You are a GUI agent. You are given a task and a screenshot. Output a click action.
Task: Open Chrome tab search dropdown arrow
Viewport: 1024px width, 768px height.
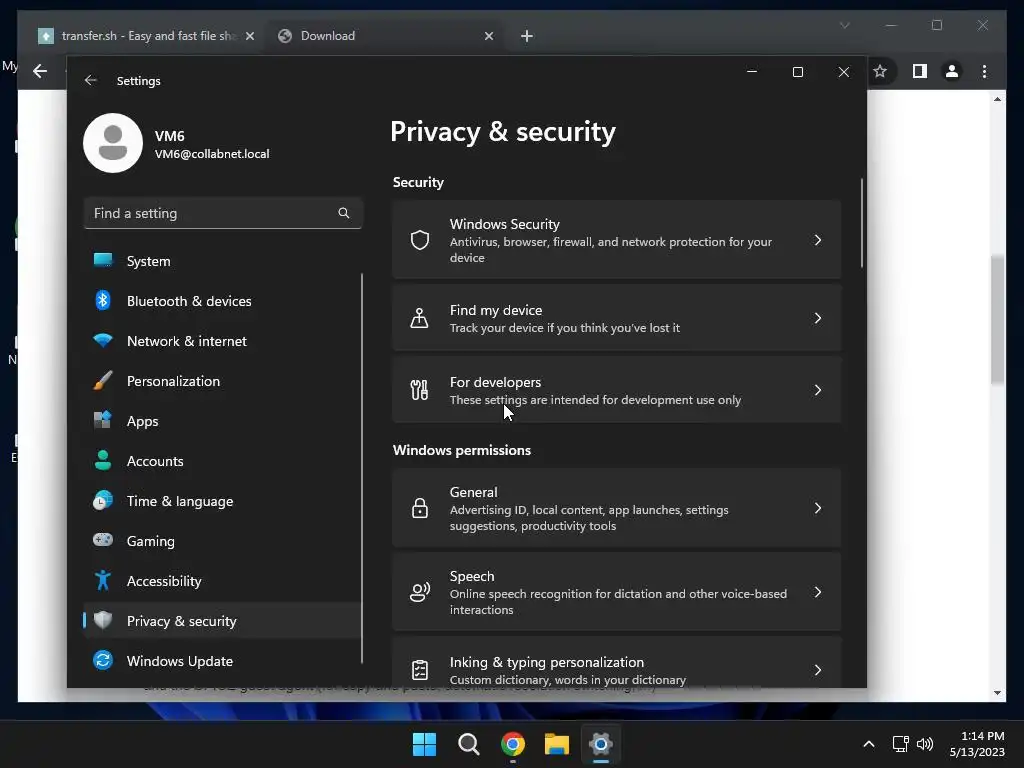coord(844,25)
